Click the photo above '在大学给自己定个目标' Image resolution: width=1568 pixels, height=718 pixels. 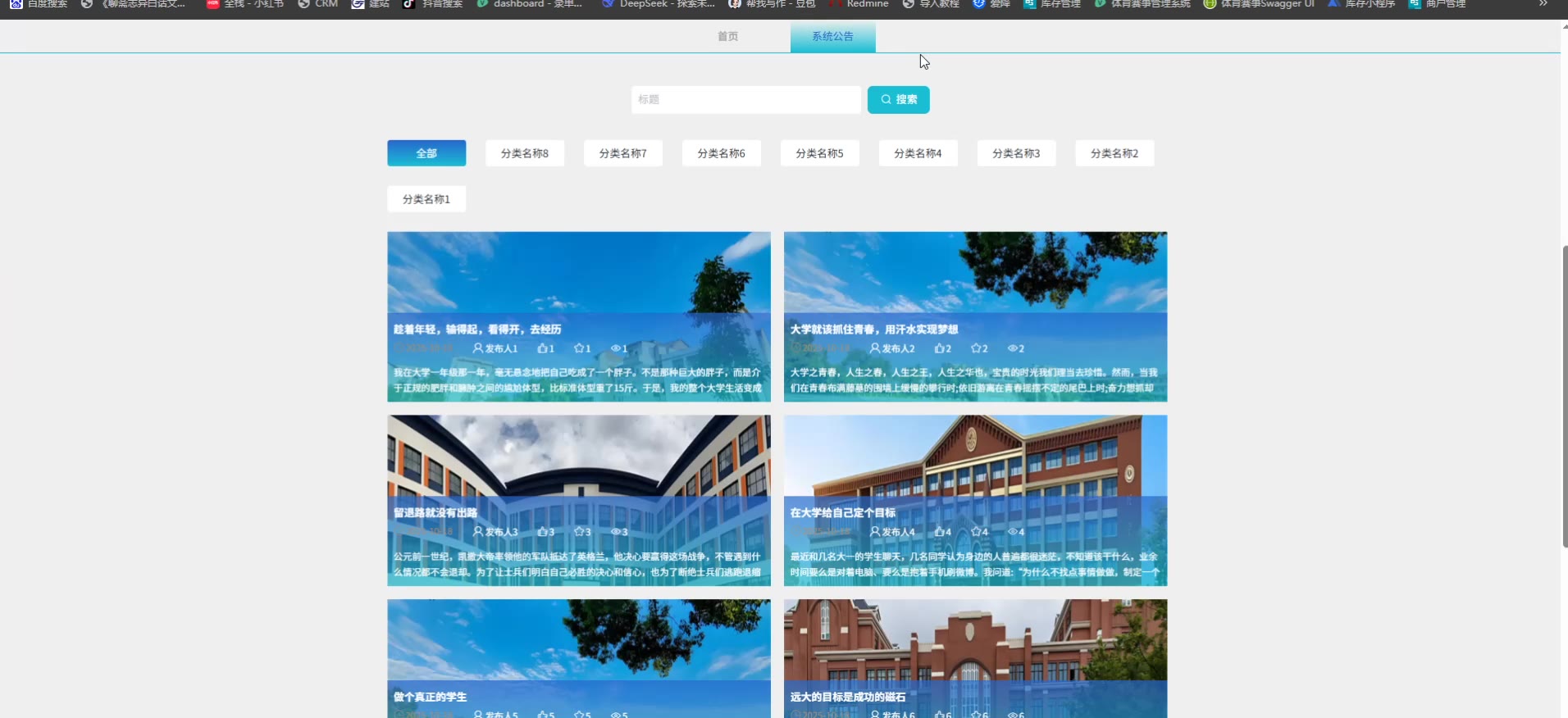tap(976, 456)
